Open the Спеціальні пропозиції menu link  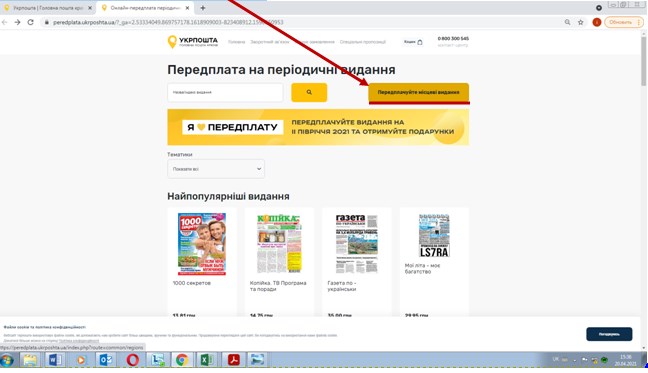point(363,42)
